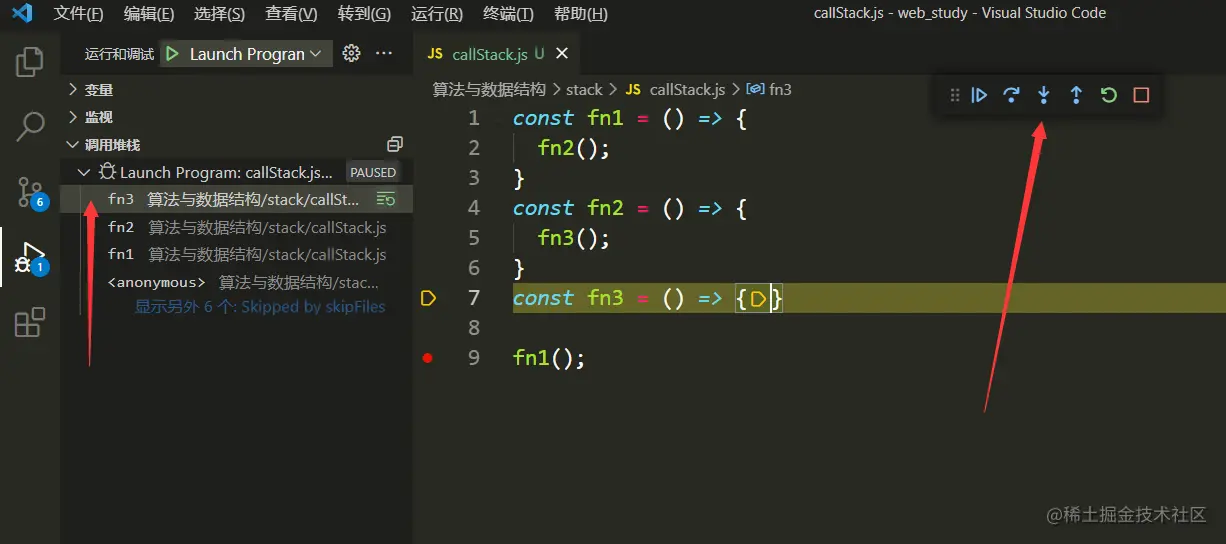The width and height of the screenshot is (1226, 544).
Task: Restart frame icon on fn3 row
Action: pos(386,200)
